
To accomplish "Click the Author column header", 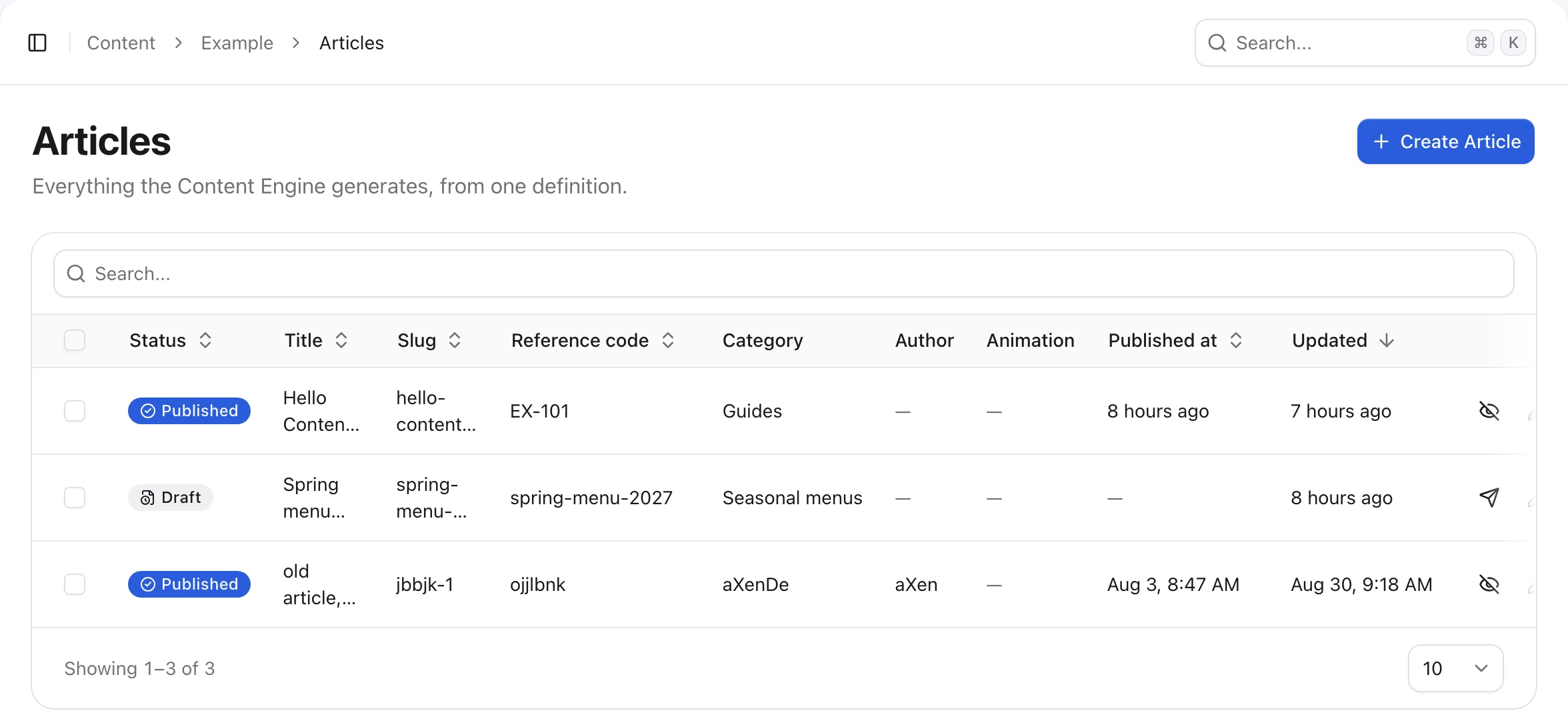I will click(x=924, y=340).
